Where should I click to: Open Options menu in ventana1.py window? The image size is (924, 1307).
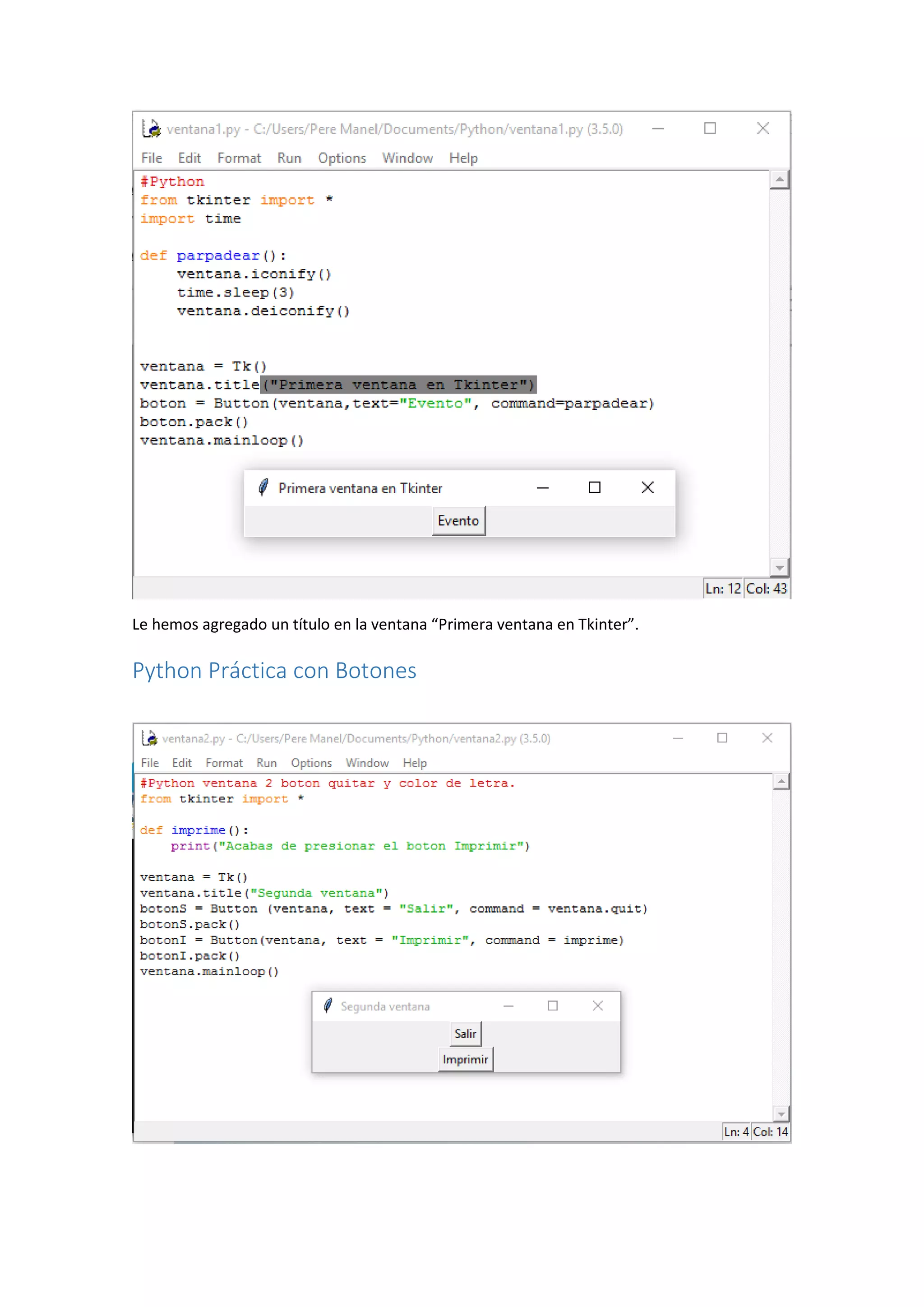[342, 158]
